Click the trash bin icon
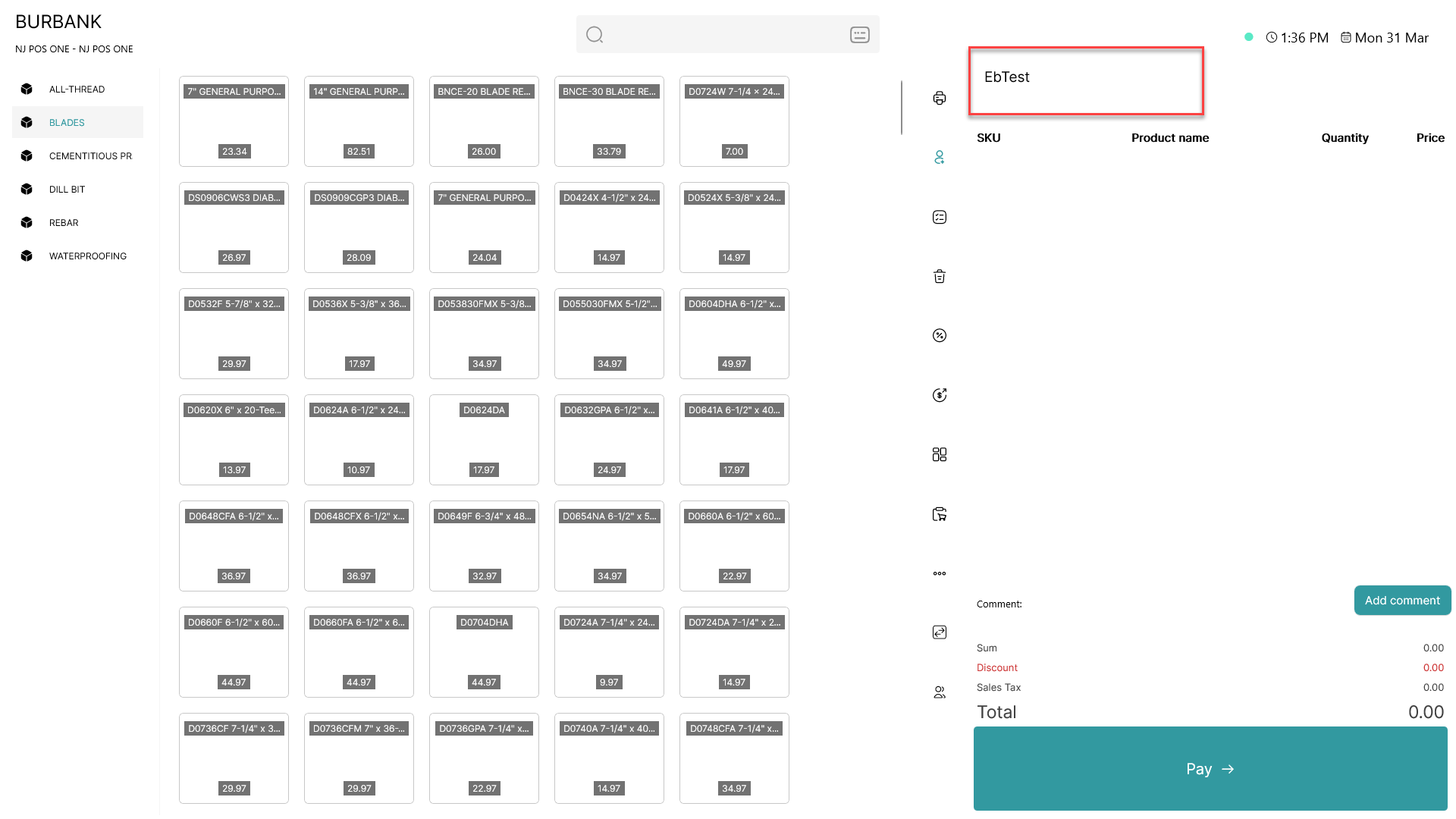The height and width of the screenshot is (819, 1456). click(x=940, y=276)
